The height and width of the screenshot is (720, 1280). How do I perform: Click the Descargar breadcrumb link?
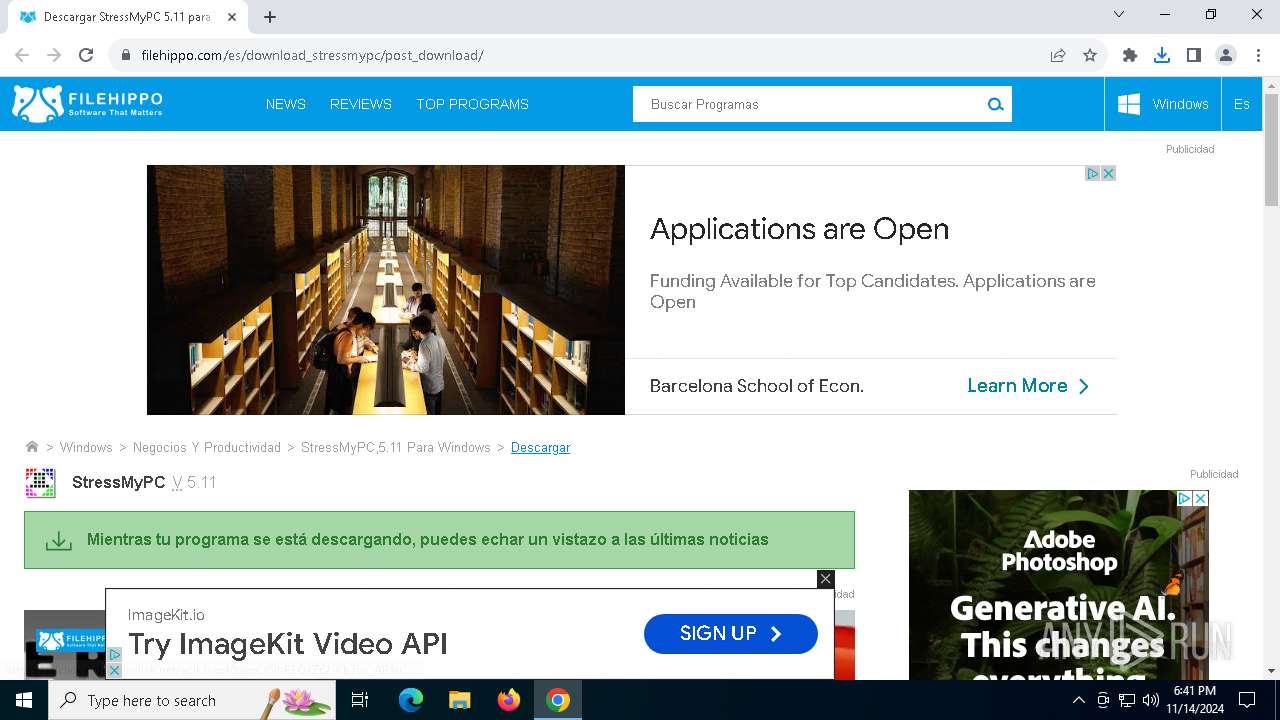540,447
